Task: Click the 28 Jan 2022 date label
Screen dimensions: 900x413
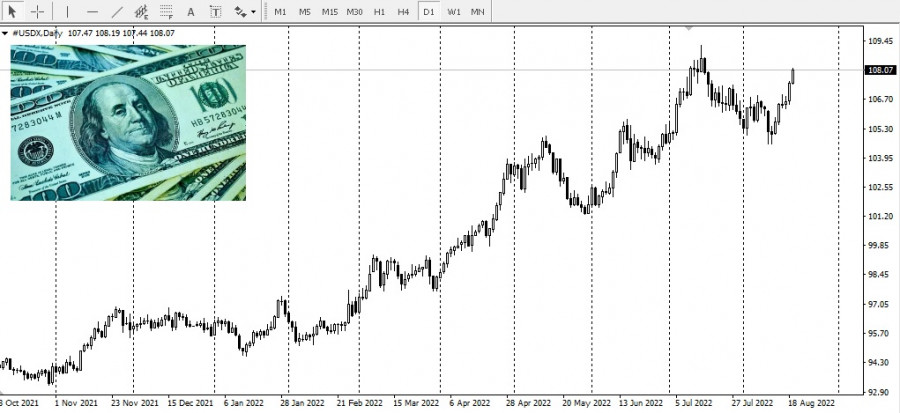Action: click(303, 403)
